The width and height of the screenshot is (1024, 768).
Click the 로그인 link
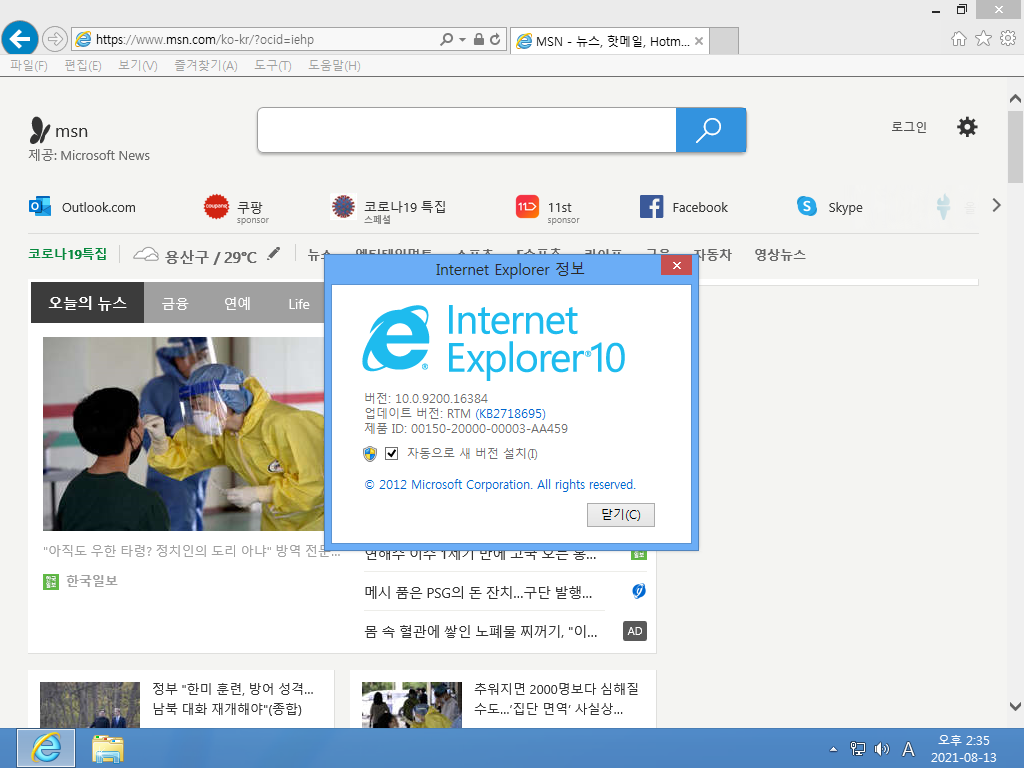point(908,127)
